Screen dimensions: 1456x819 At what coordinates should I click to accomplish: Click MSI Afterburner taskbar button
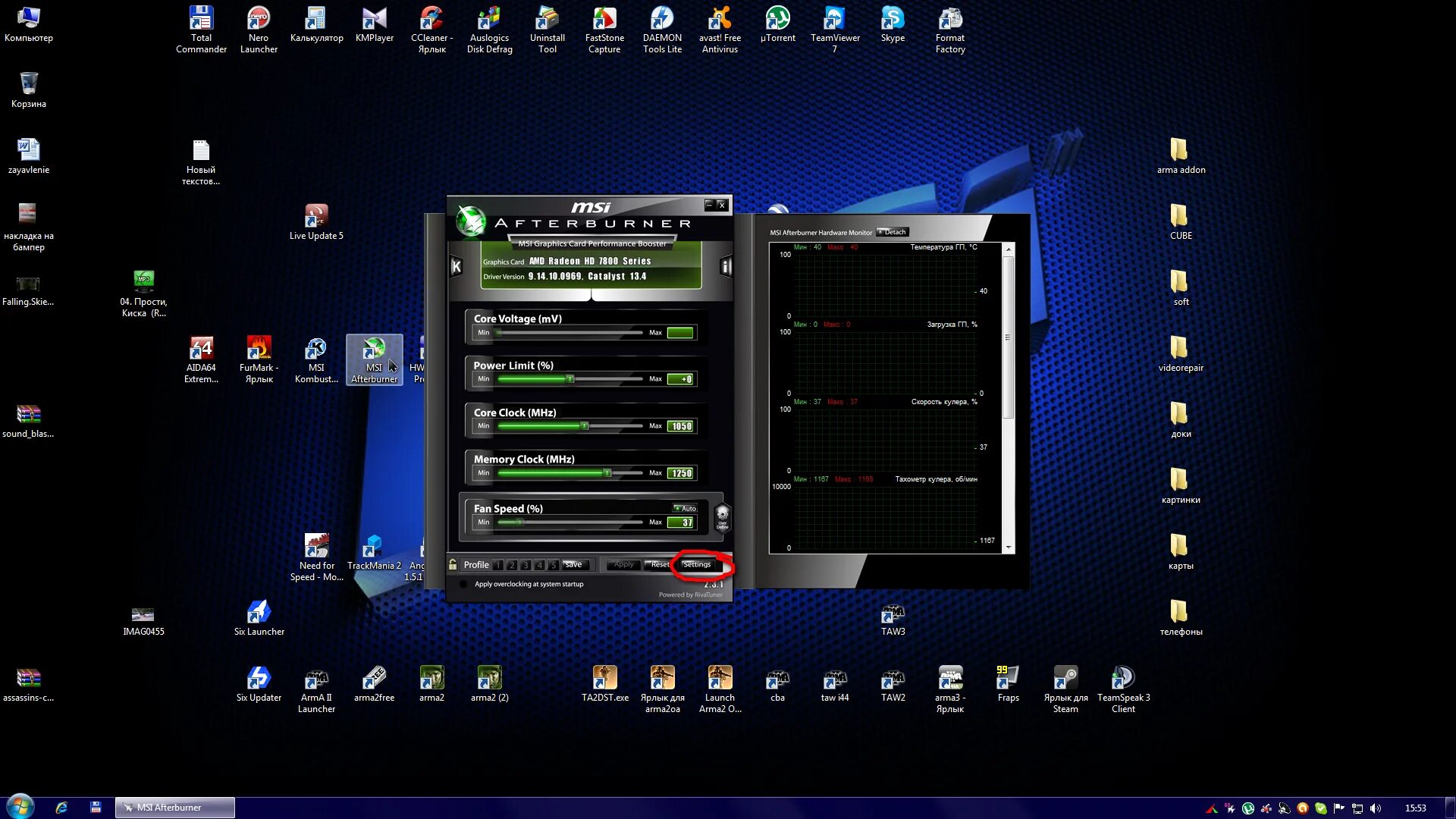pos(175,808)
